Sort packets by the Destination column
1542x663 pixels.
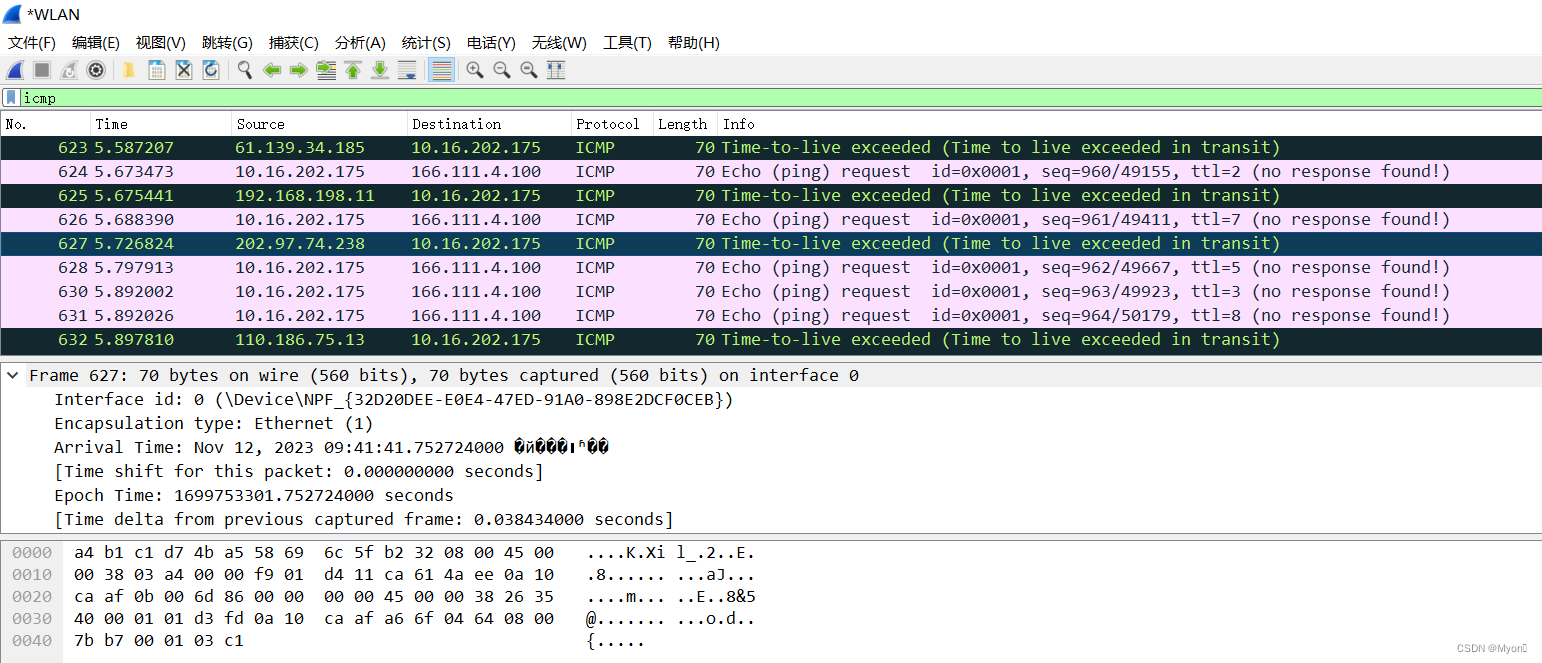[489, 124]
